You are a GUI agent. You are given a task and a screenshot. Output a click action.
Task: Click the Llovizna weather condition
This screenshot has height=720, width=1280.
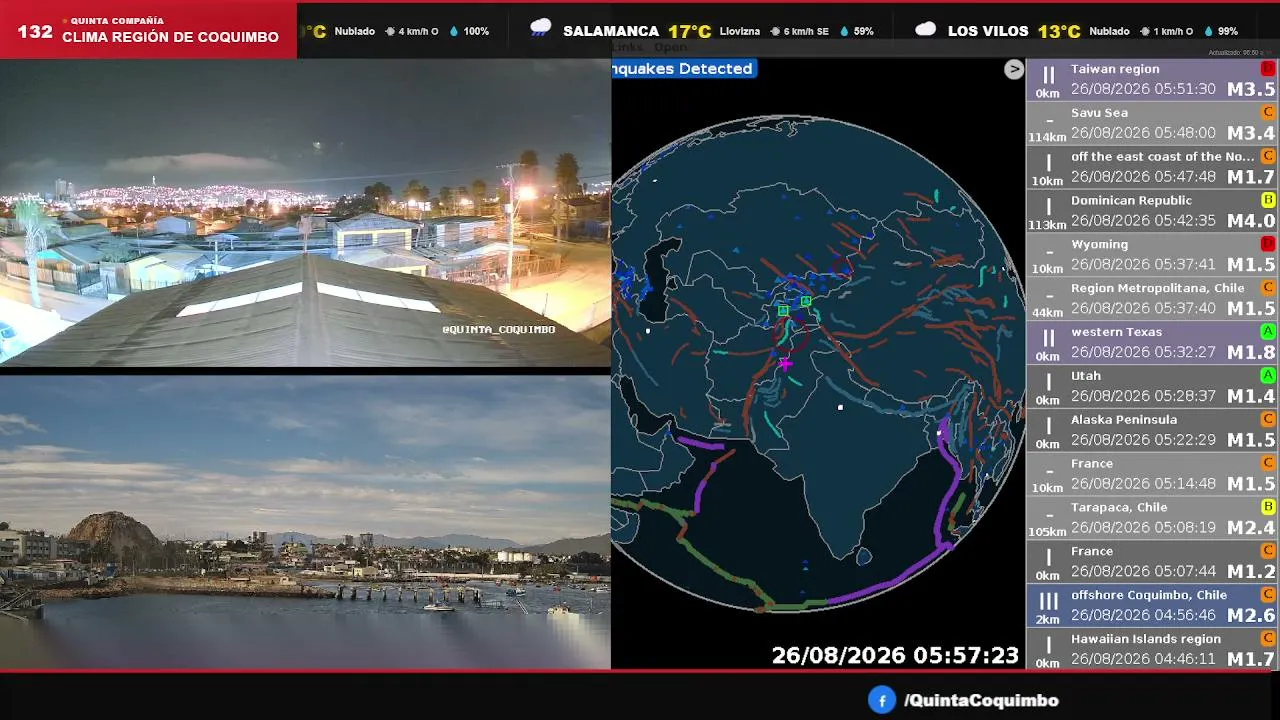740,31
